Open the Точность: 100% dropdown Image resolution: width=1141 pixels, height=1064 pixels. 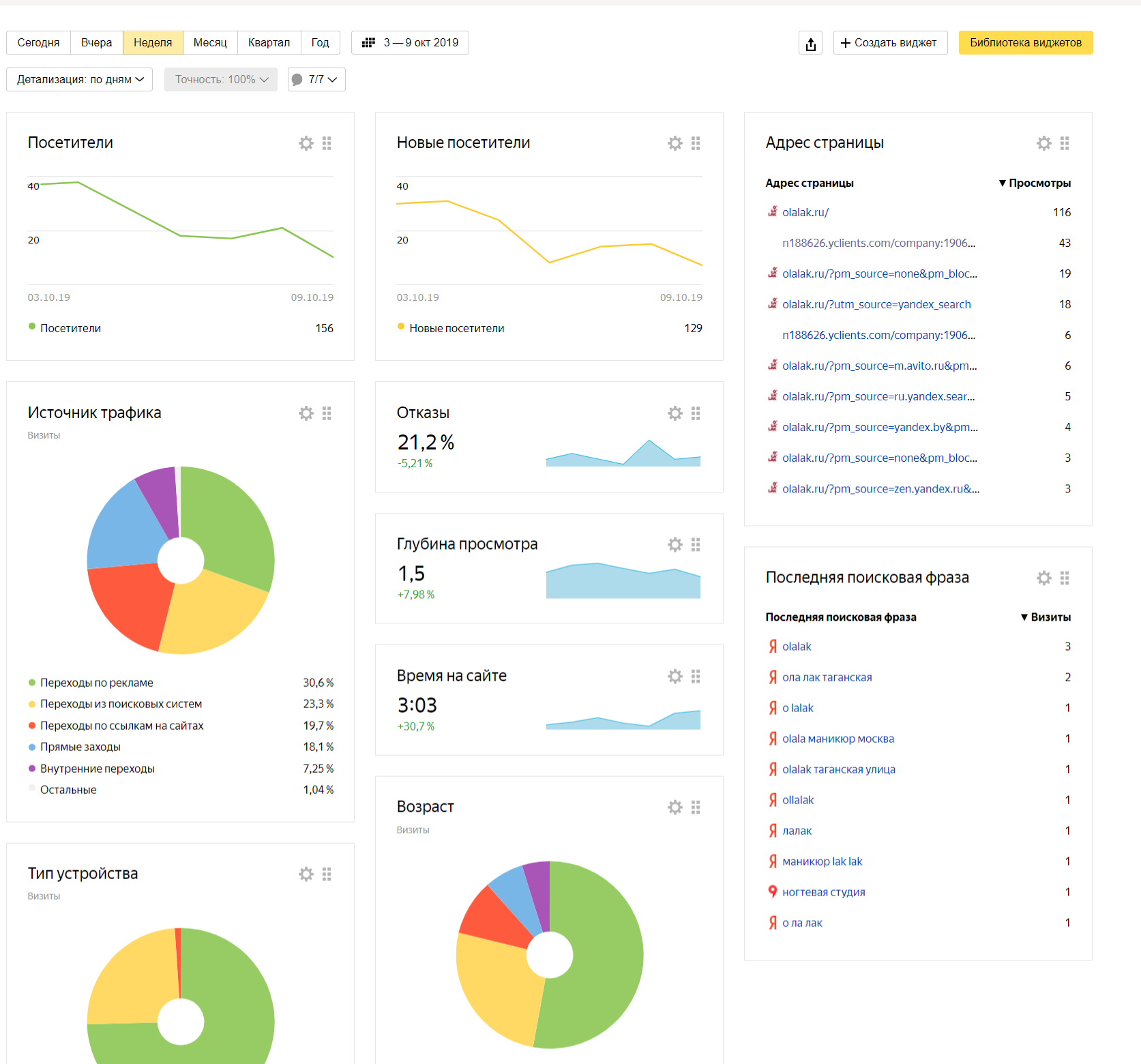pyautogui.click(x=221, y=79)
